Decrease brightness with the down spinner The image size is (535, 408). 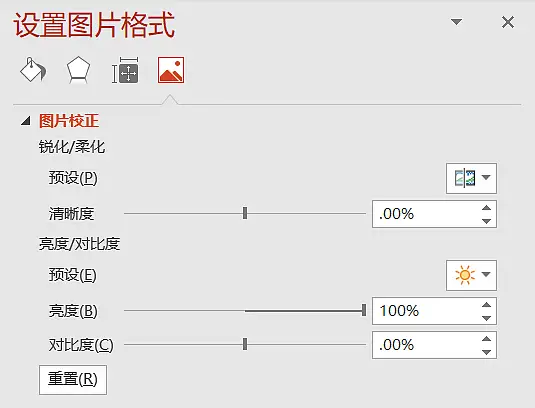point(487,318)
